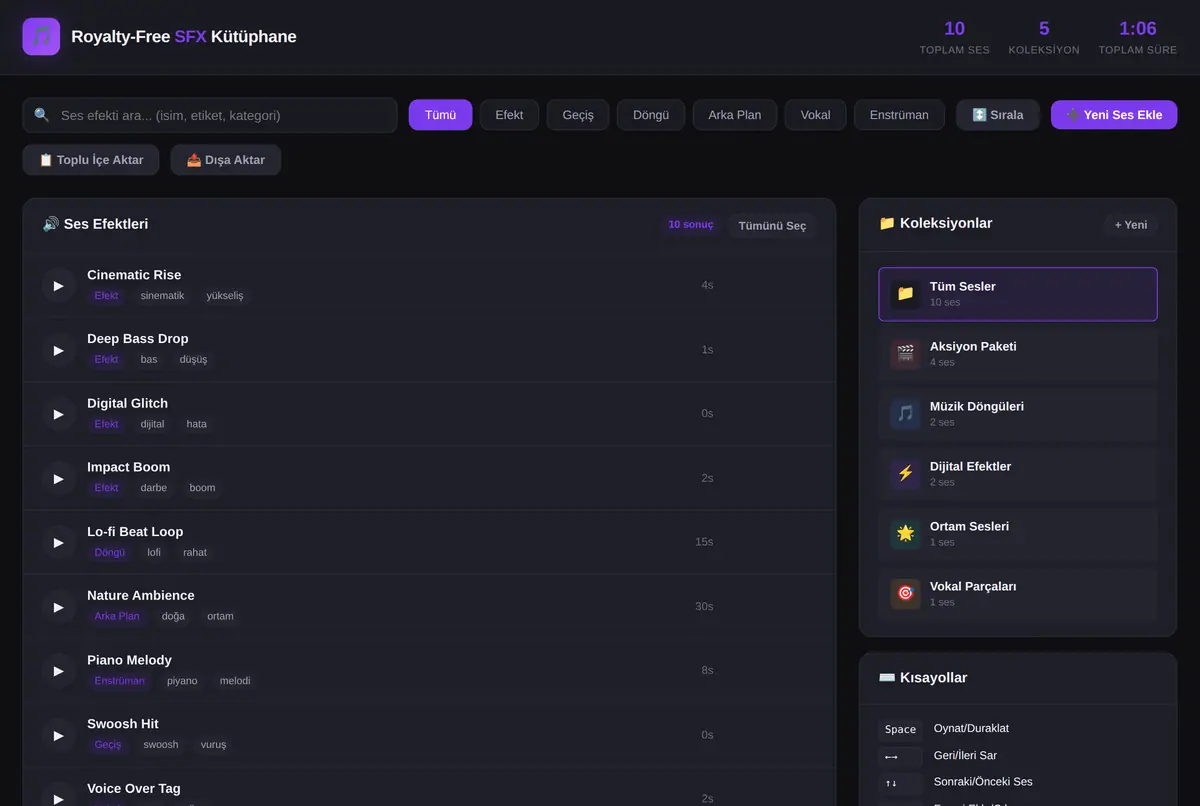
Task: Filter sounds by Vokal category
Action: [815, 115]
